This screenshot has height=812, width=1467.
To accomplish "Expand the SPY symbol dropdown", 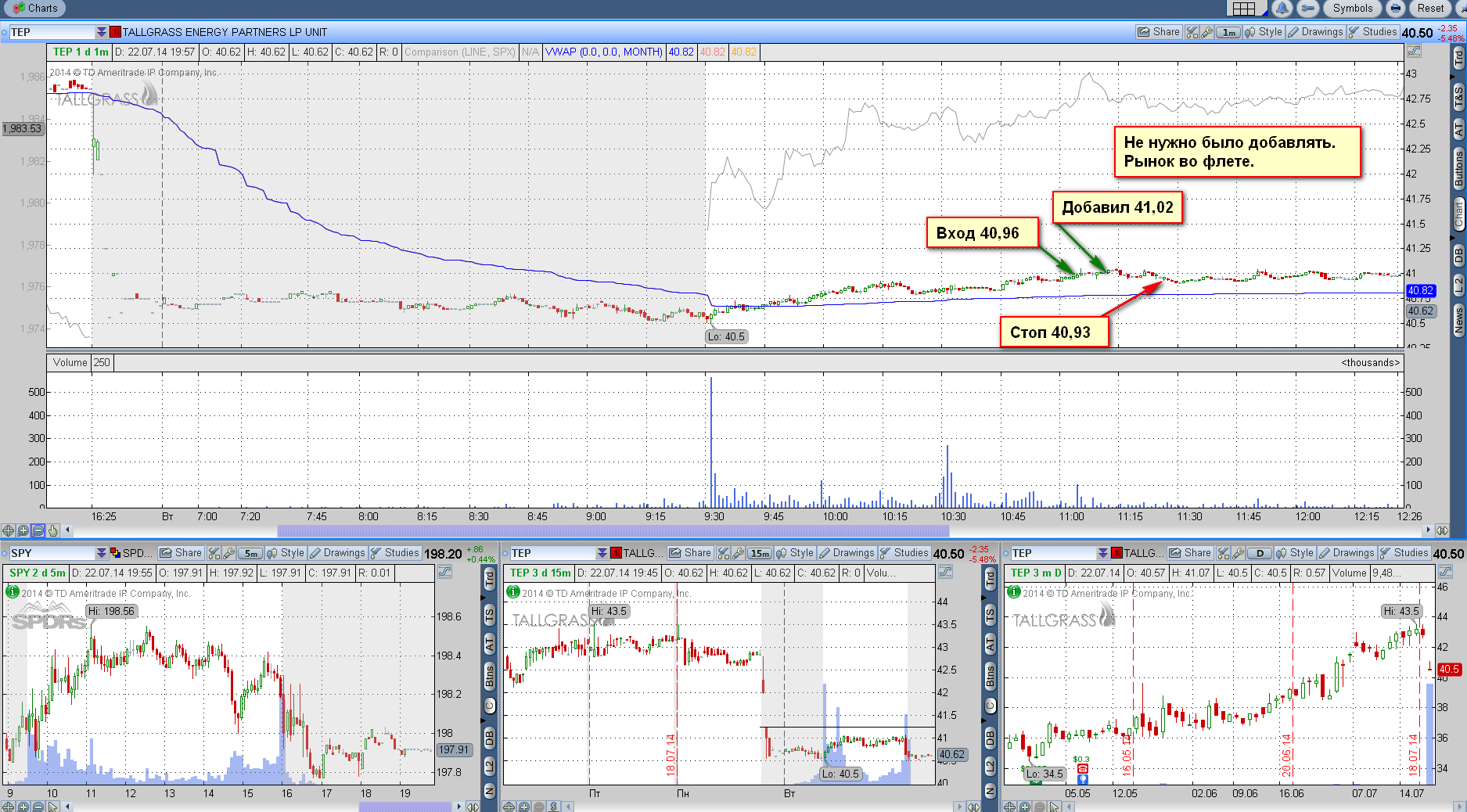I will [101, 553].
